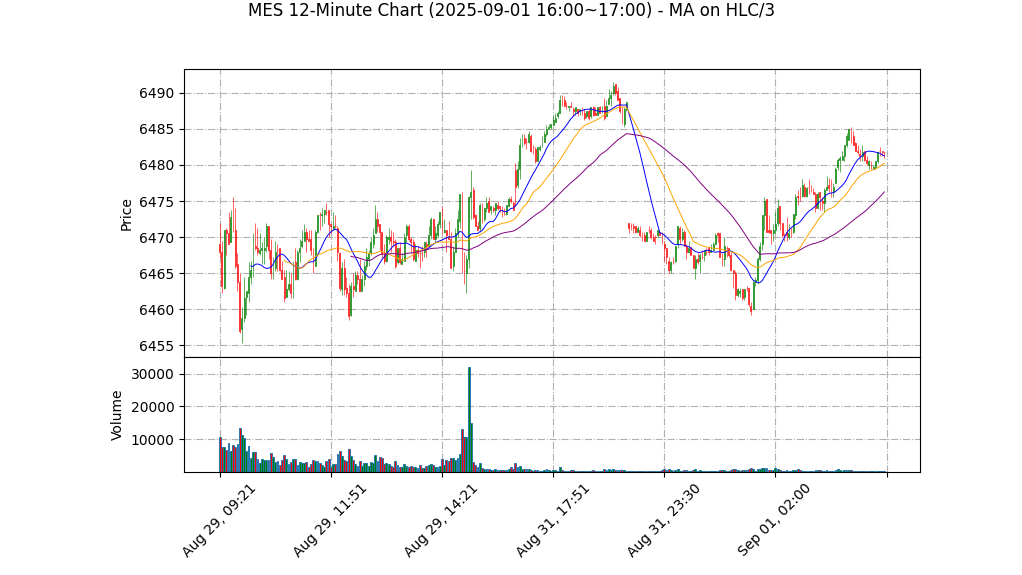Click the 6485 price axis label

tap(157, 130)
